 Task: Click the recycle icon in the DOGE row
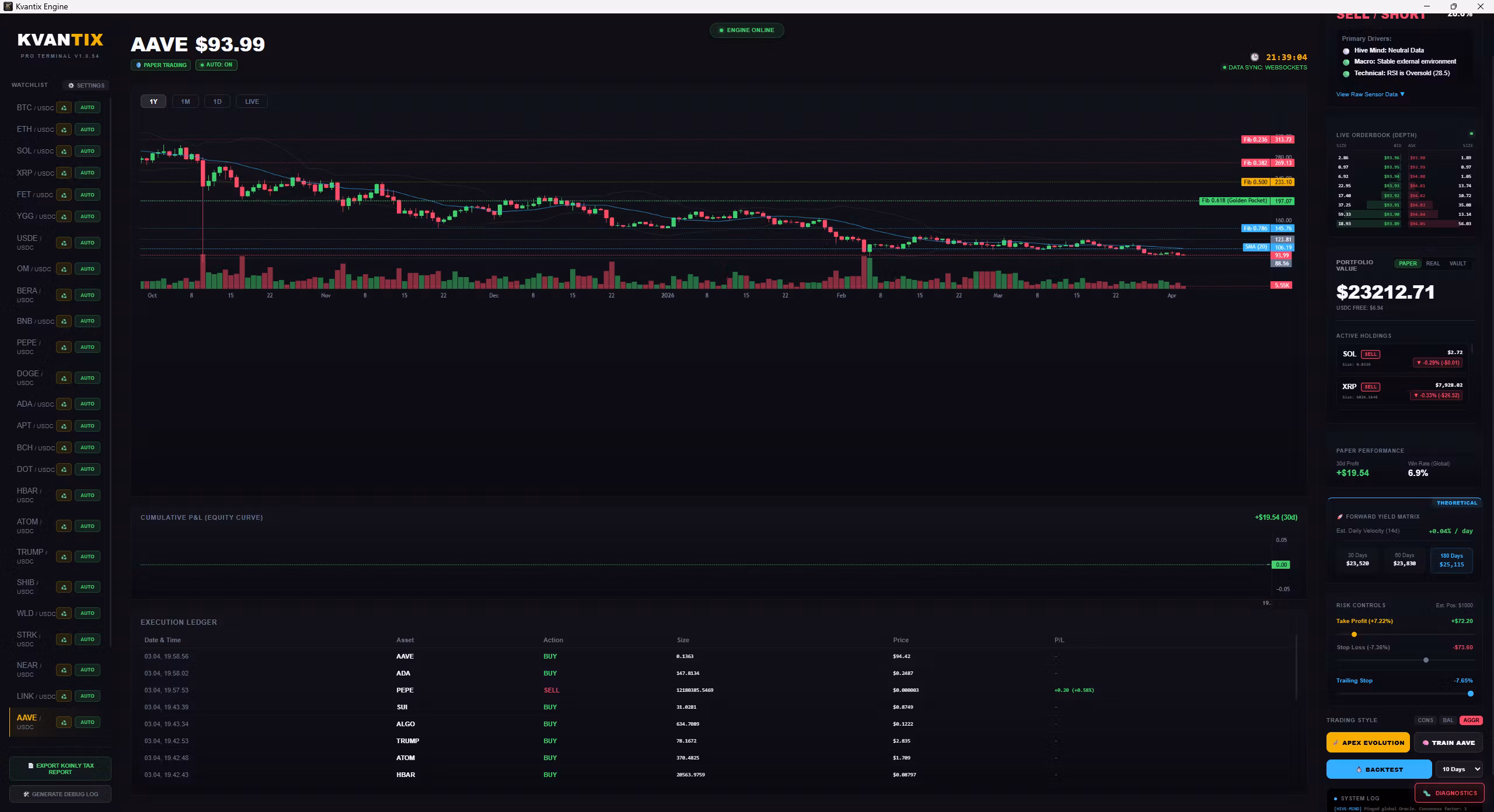64,378
